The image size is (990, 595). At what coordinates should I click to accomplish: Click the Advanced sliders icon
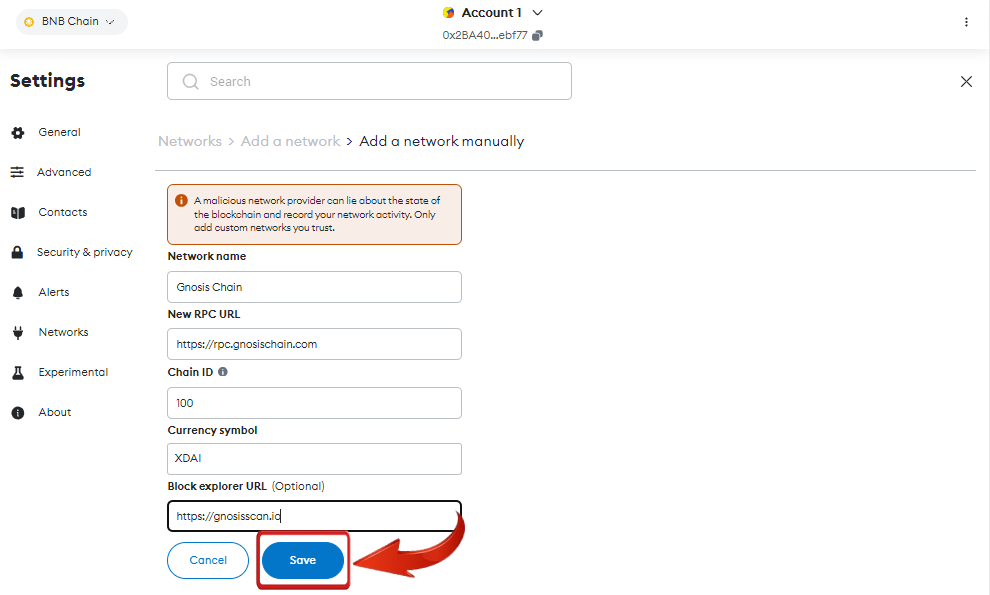pos(18,172)
